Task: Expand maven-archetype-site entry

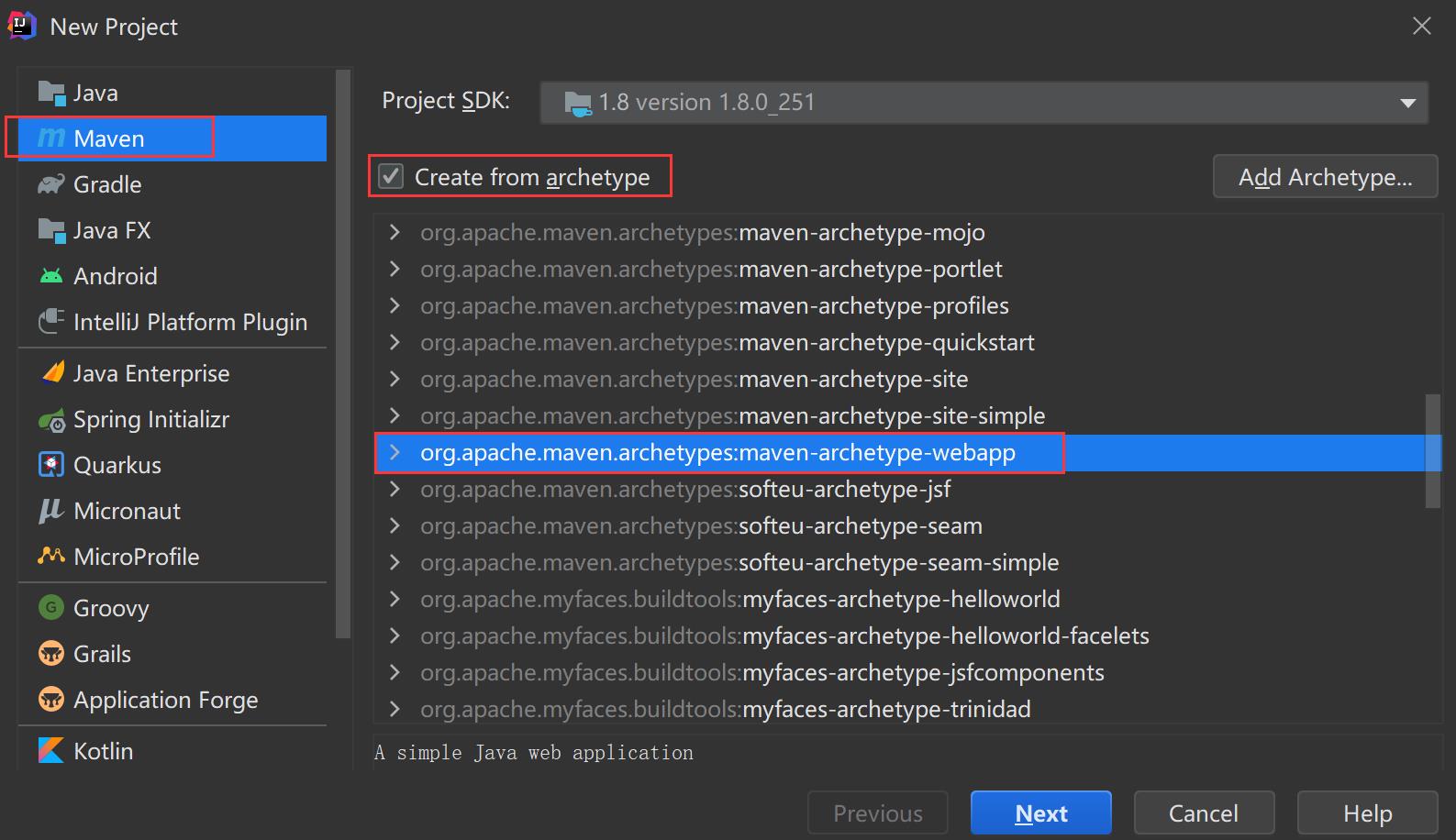Action: point(395,379)
